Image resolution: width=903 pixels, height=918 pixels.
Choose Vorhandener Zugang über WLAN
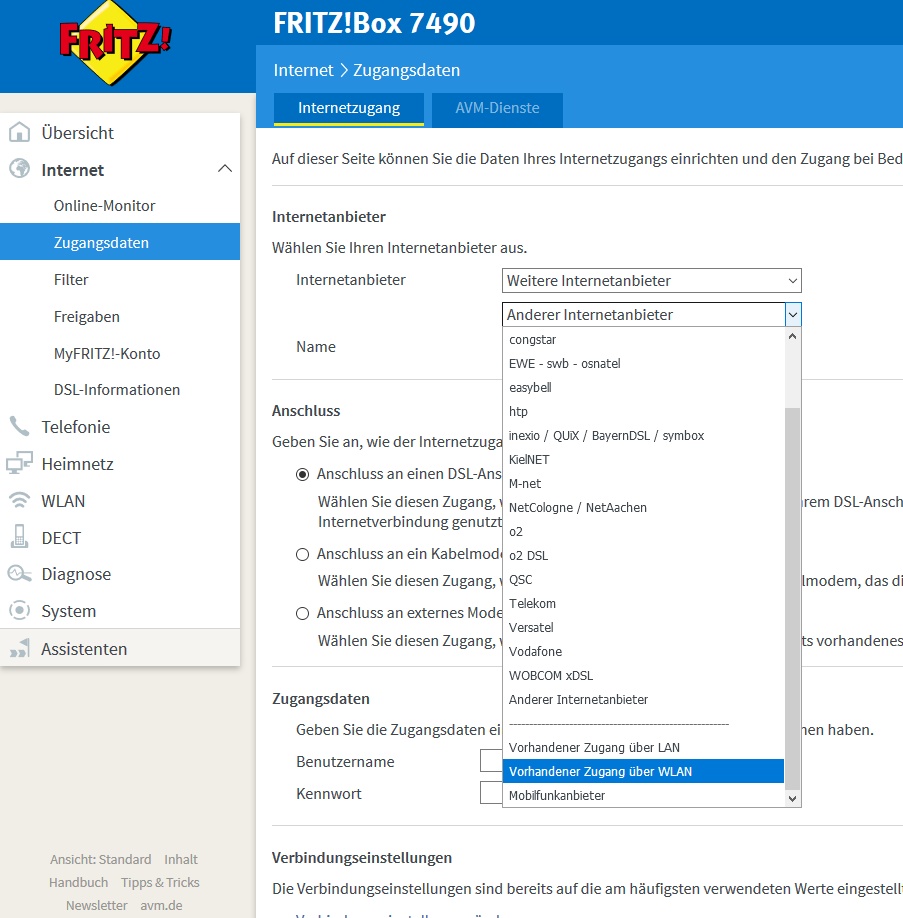click(643, 772)
